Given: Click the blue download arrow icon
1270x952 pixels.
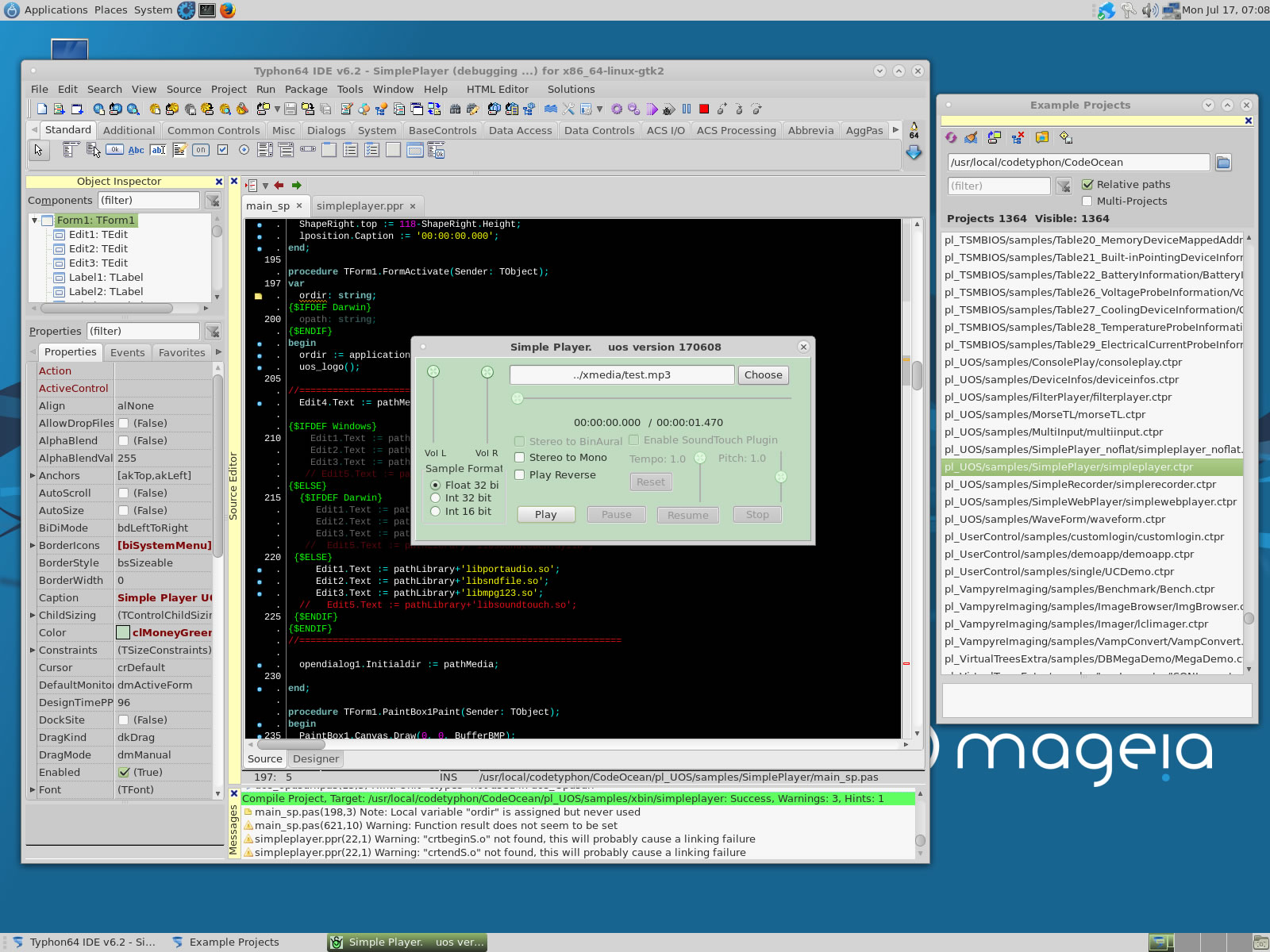Looking at the screenshot, I should 914,153.
